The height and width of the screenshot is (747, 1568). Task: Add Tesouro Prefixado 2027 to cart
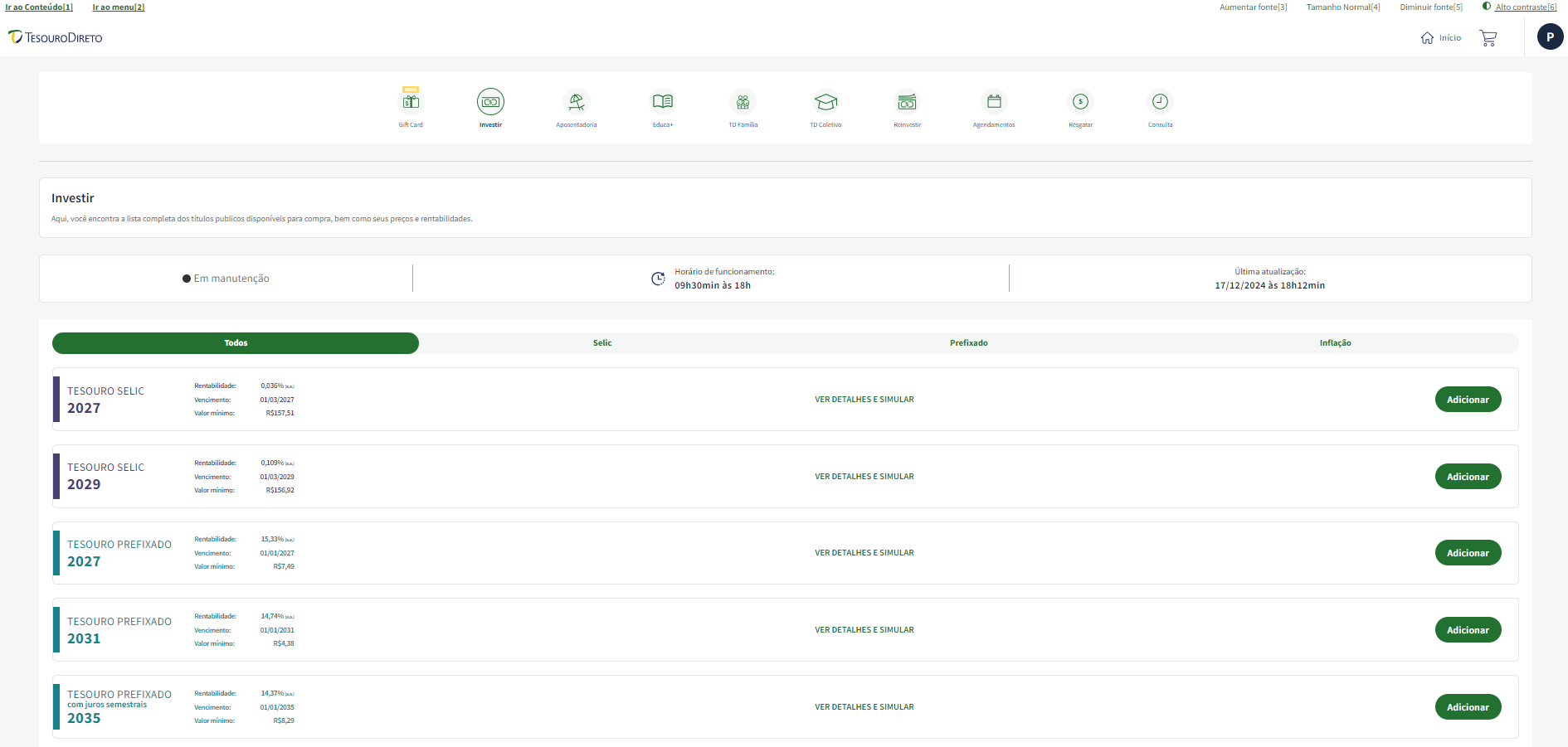tap(1468, 553)
